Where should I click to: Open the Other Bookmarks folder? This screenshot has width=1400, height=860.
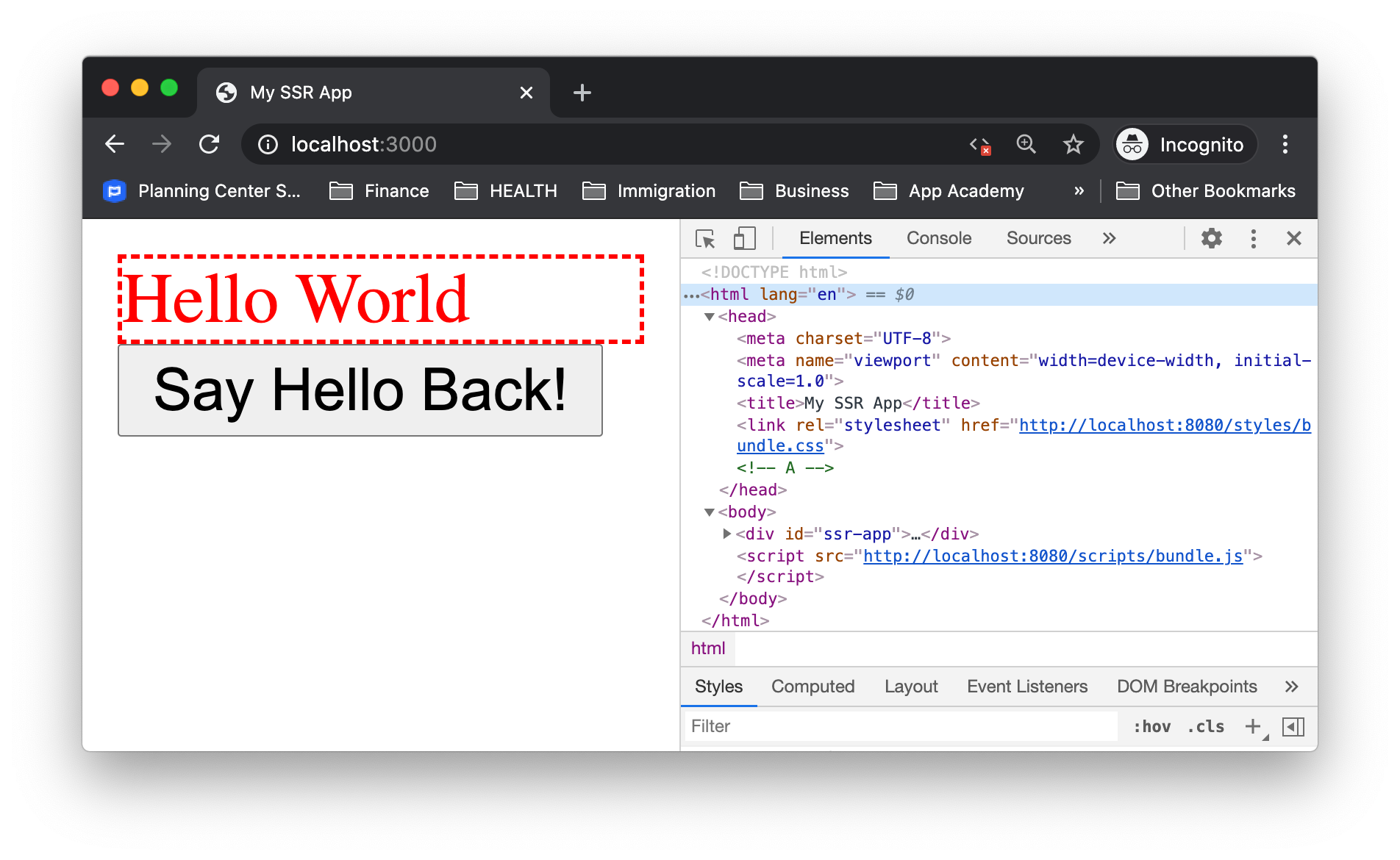[x=1206, y=191]
